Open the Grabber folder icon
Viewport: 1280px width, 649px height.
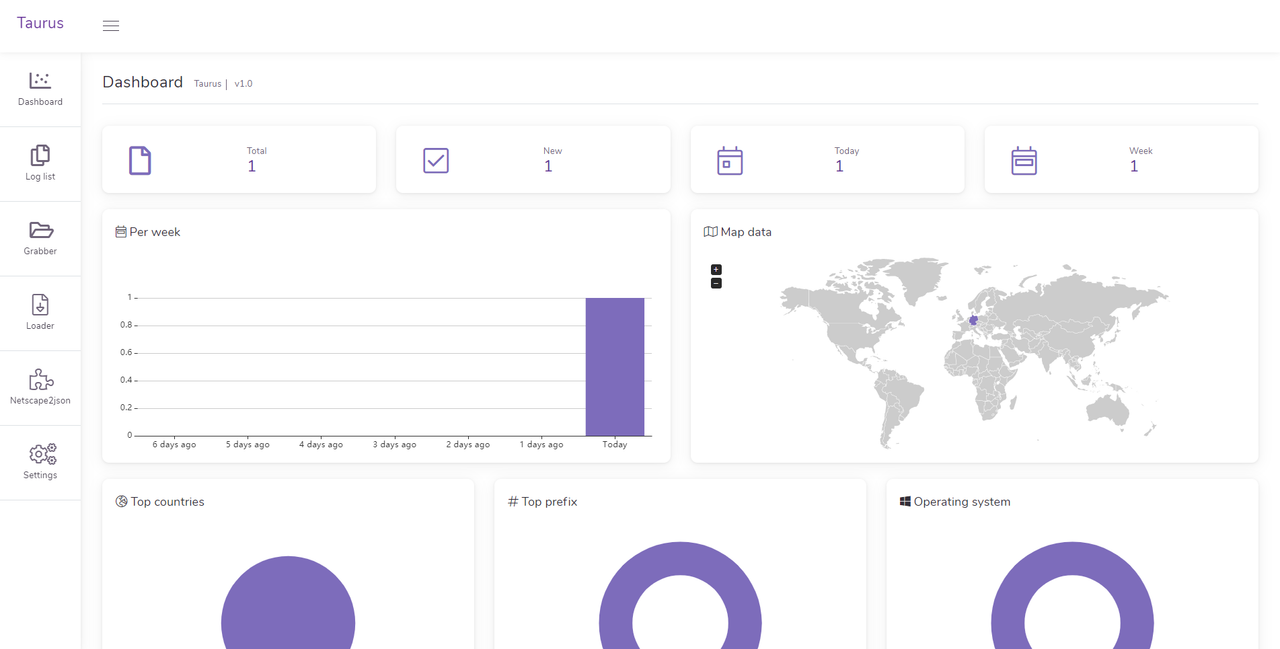pos(40,230)
